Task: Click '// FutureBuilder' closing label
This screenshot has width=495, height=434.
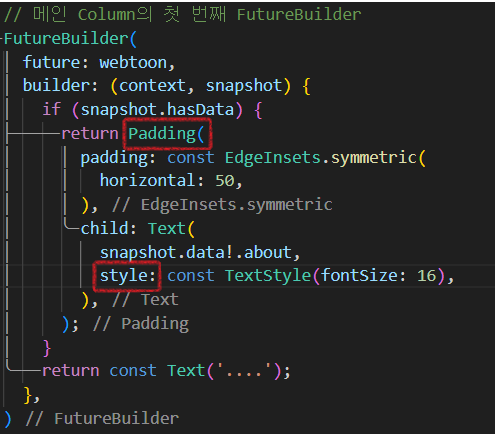Action: click(x=102, y=418)
